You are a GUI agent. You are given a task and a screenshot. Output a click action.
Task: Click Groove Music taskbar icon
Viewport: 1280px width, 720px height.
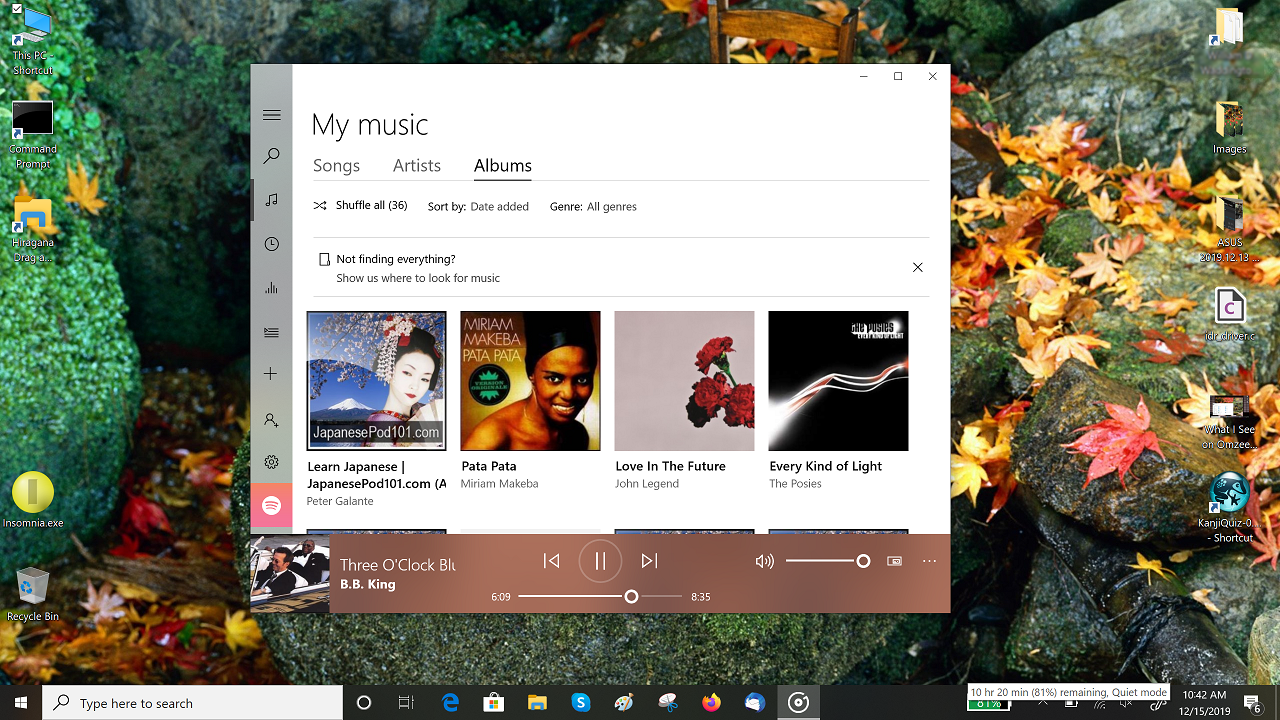pos(798,703)
